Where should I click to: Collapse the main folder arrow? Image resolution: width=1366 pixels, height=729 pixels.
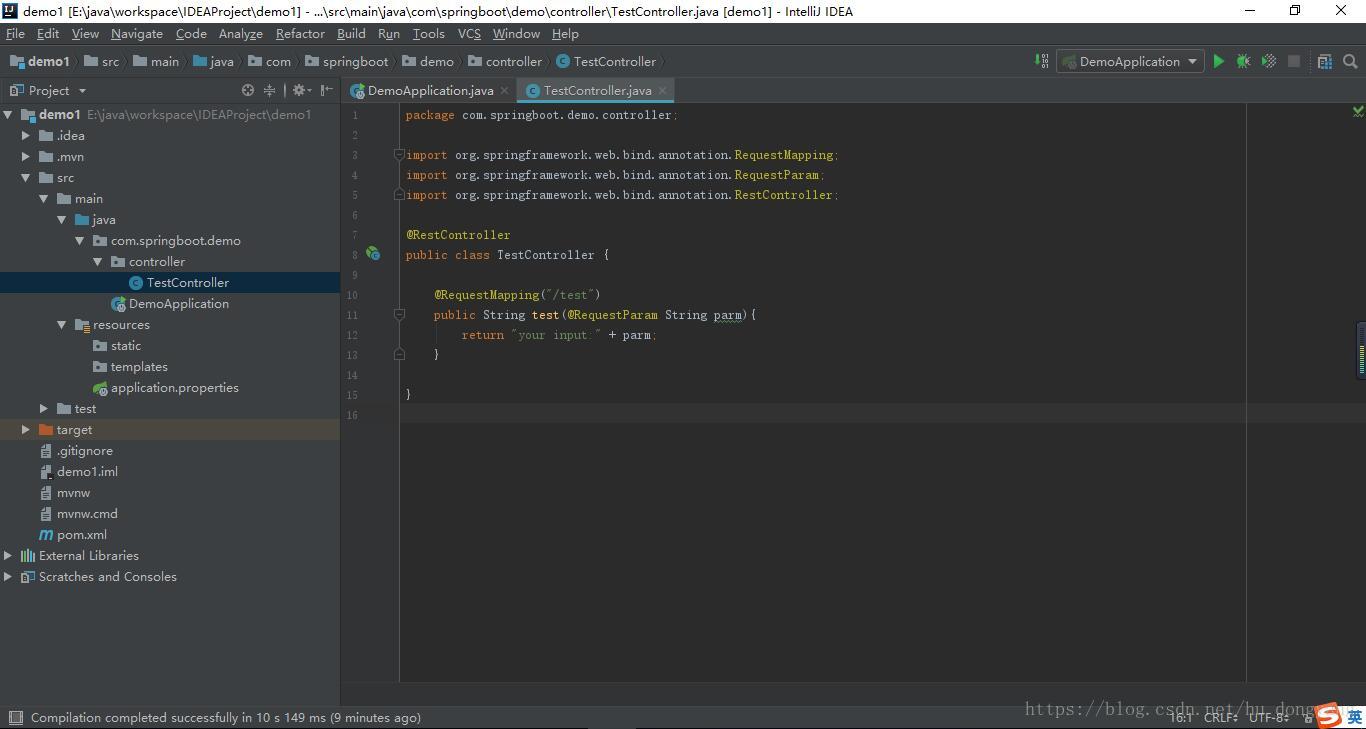point(44,198)
